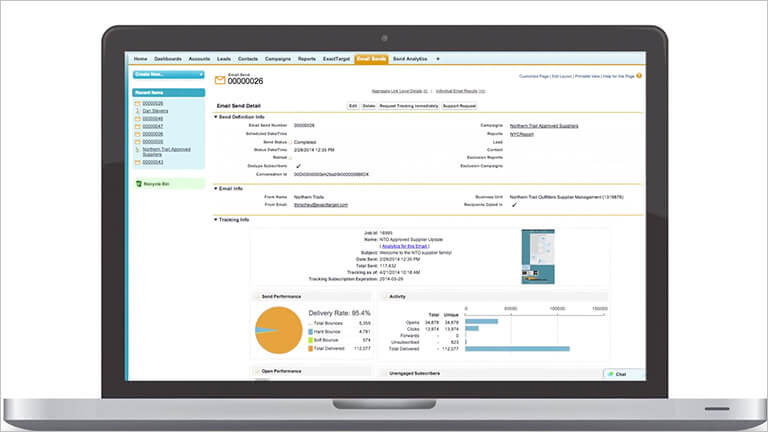
Task: Click the orange help question mark icon
Action: point(639,76)
